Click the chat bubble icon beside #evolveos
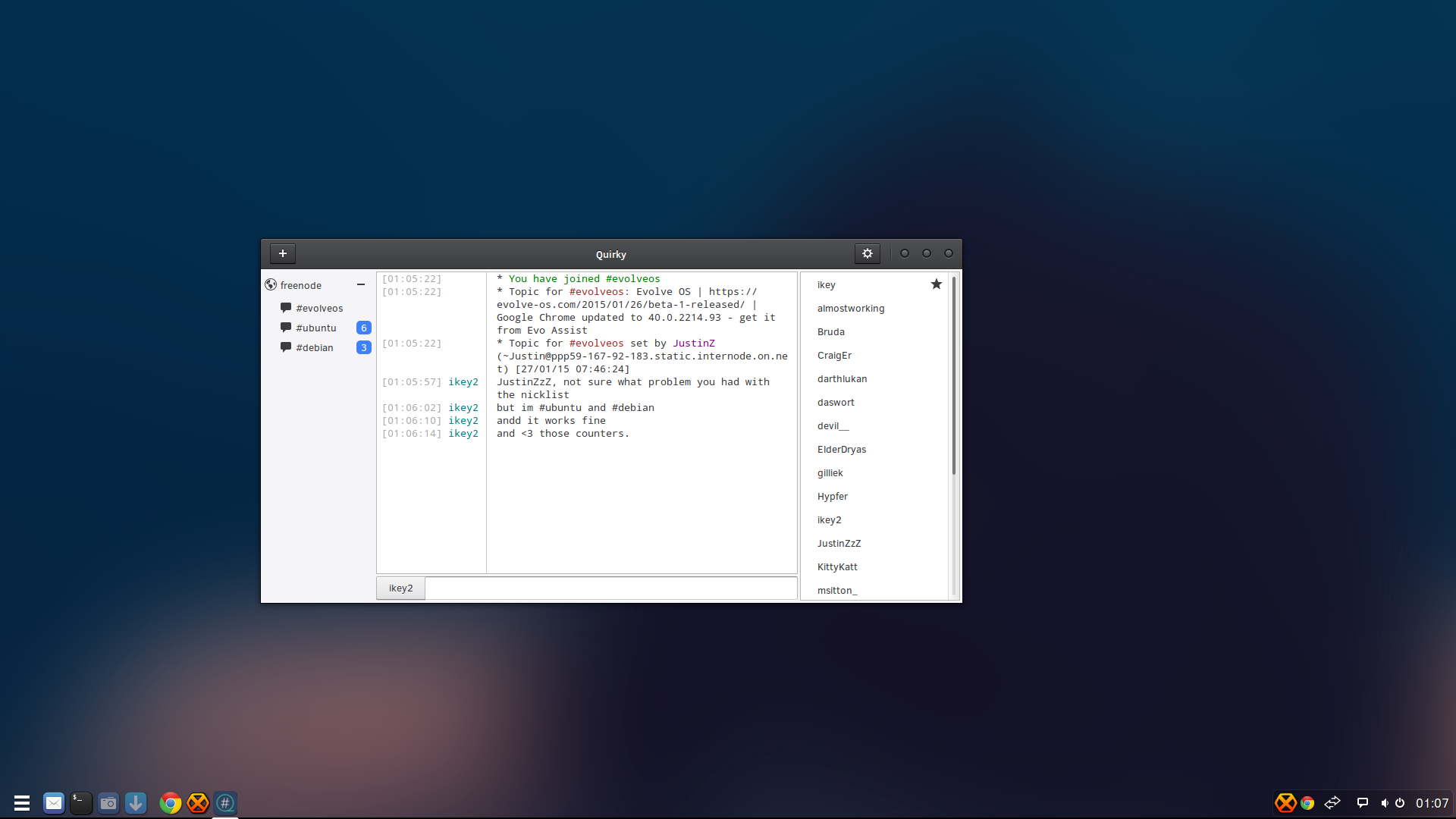The image size is (1456, 819). coord(286,308)
